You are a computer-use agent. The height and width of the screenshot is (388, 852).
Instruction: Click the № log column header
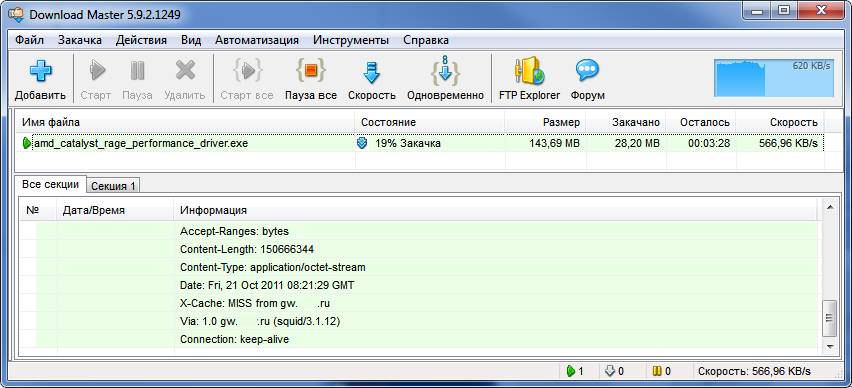click(38, 210)
